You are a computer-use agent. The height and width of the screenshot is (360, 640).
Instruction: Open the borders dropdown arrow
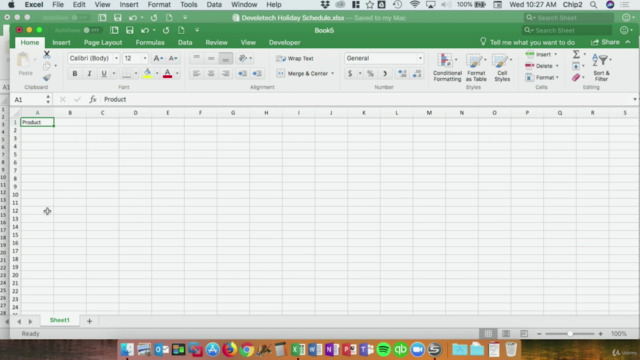[x=136, y=73]
